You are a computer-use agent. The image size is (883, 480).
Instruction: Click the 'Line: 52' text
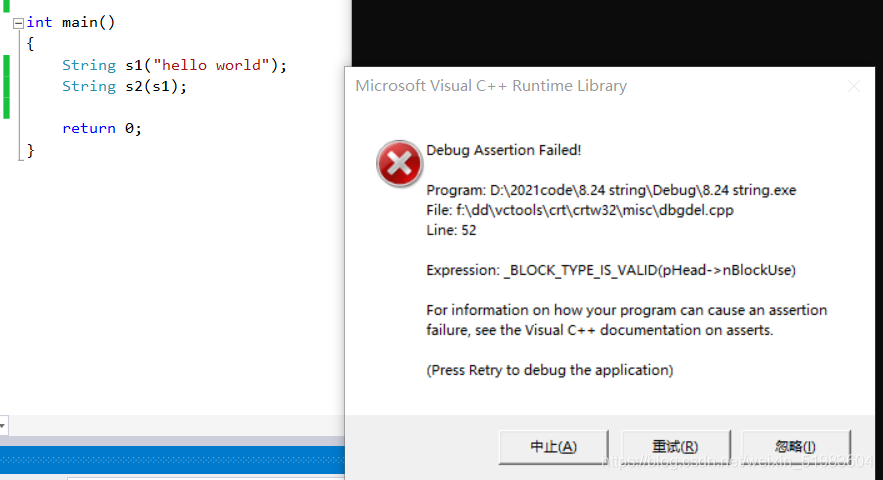(x=451, y=230)
